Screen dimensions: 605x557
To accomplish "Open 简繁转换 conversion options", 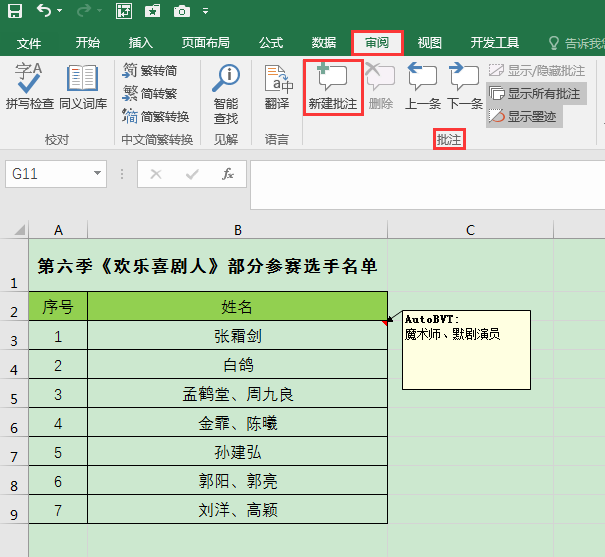I will point(156,116).
